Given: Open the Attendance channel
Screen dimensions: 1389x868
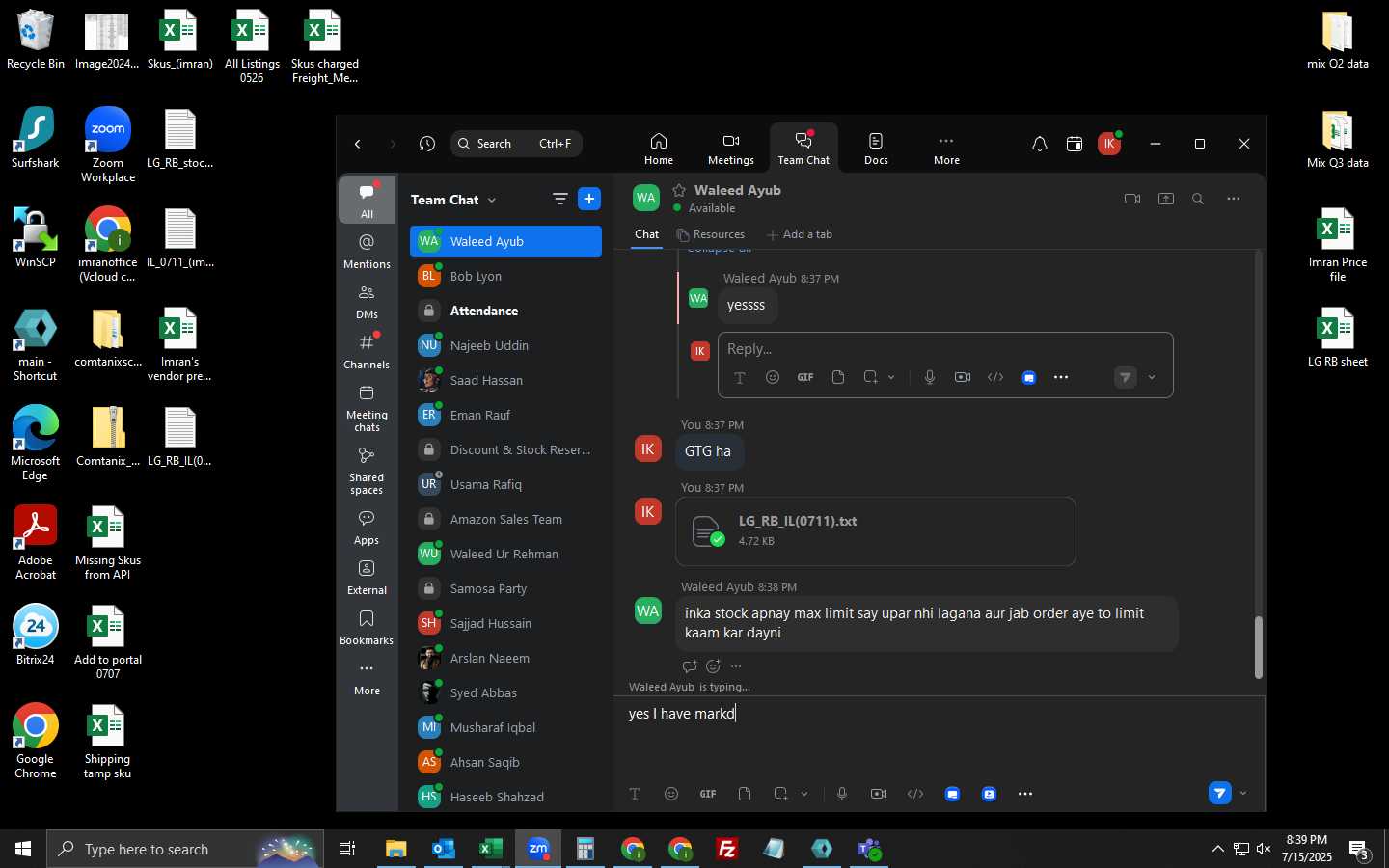Looking at the screenshot, I should 505,311.
